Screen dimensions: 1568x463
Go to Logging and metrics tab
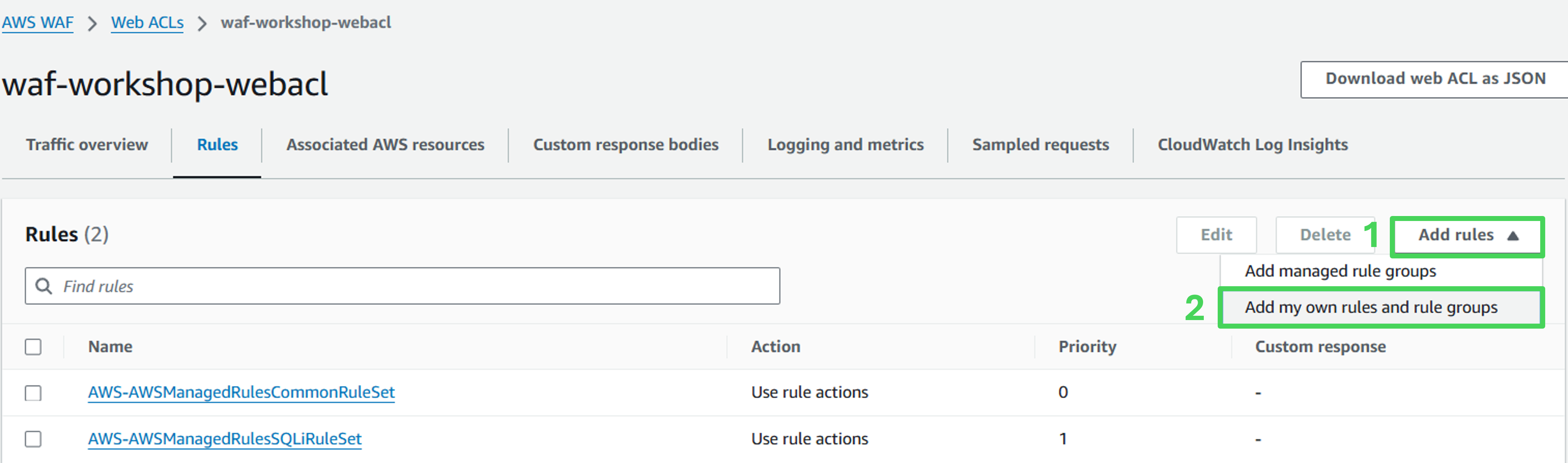pos(846,145)
